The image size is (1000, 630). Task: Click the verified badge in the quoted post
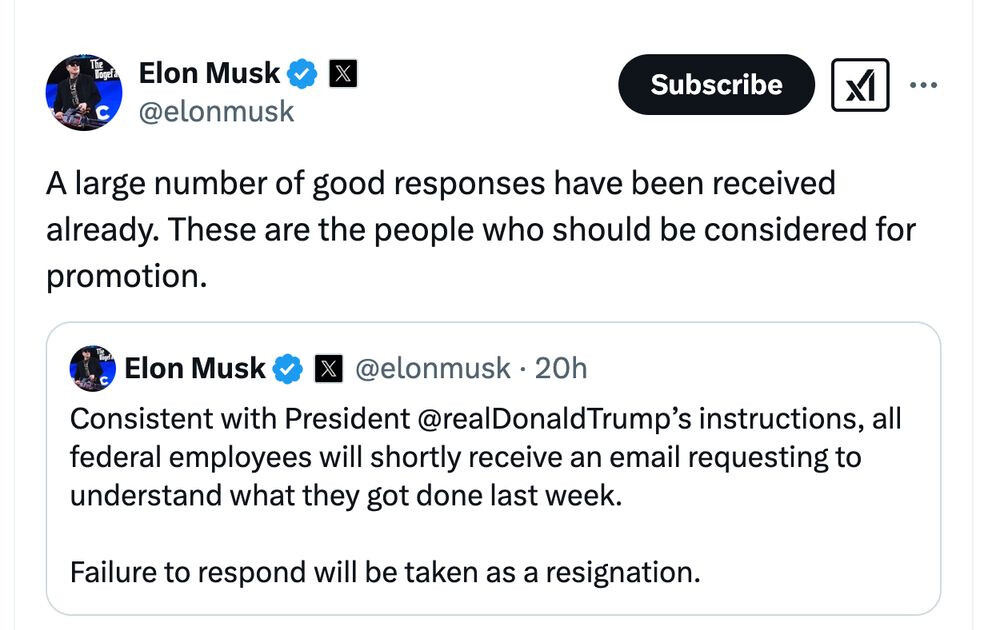(289, 369)
